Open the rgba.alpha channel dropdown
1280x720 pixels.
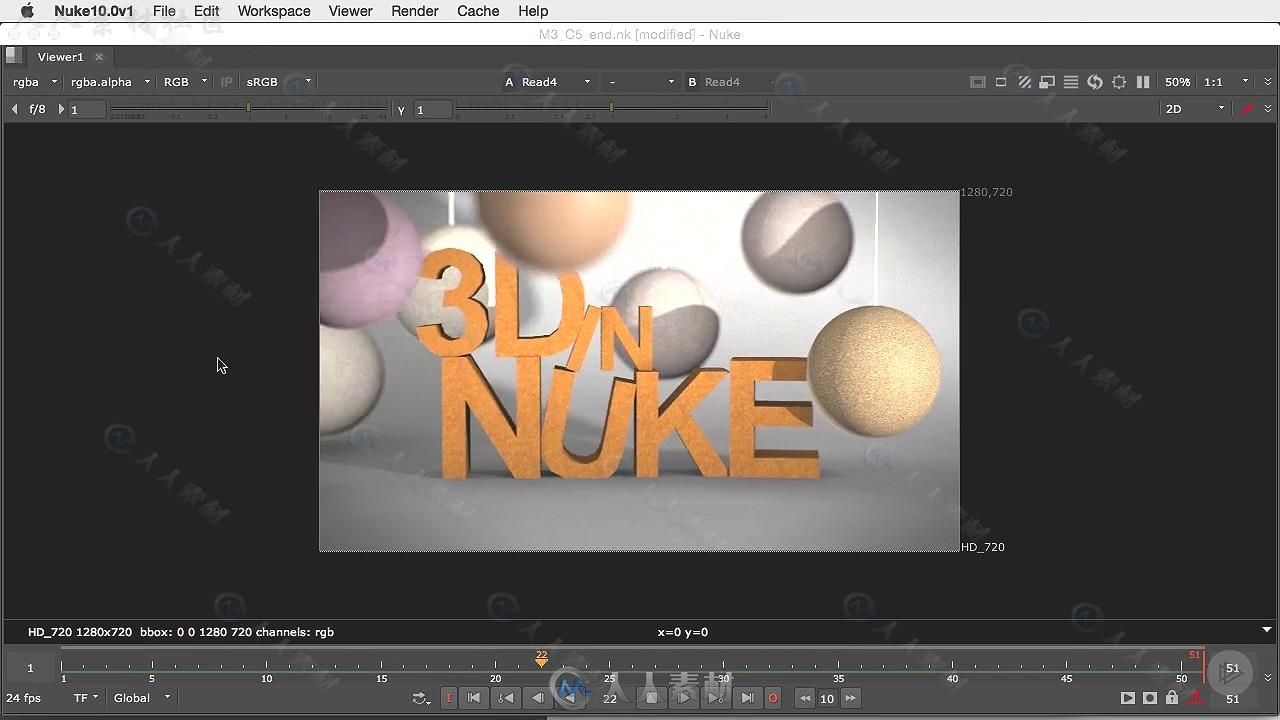(x=110, y=82)
